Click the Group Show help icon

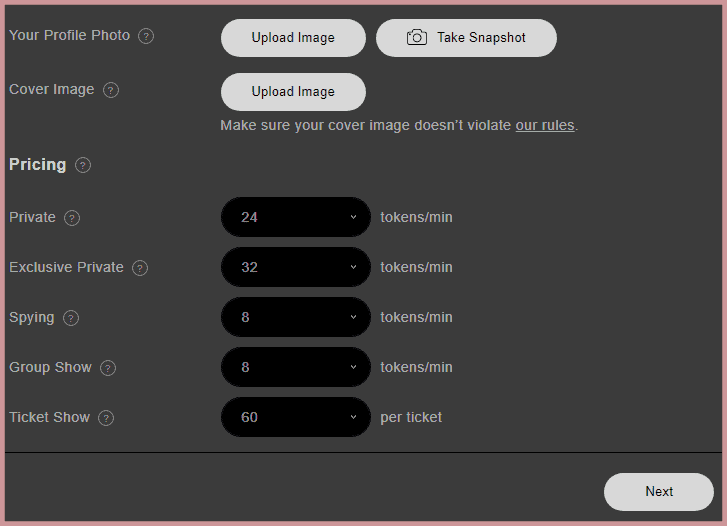pos(108,368)
